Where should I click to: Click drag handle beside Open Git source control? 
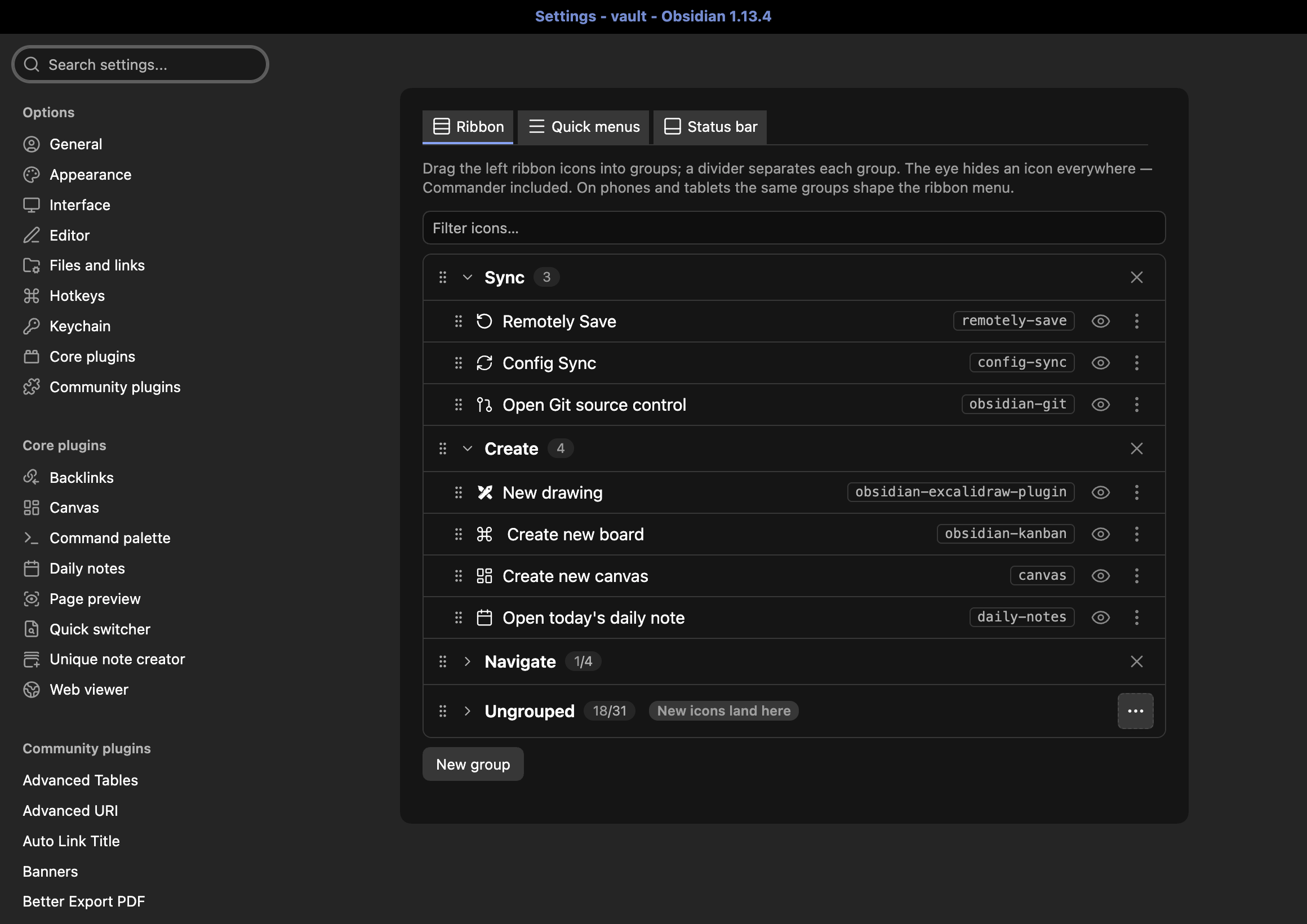point(458,404)
